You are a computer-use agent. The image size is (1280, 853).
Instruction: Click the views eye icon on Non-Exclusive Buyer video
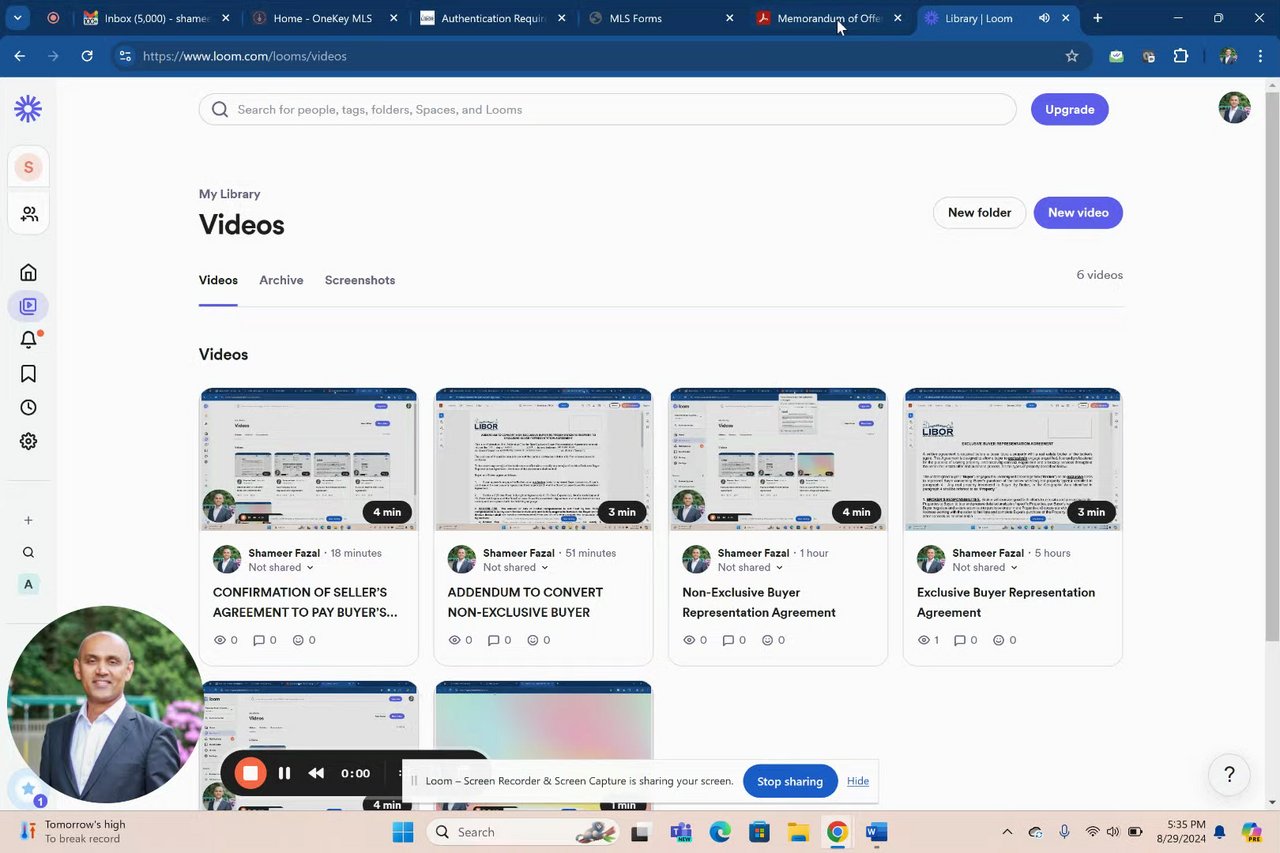[x=689, y=640]
